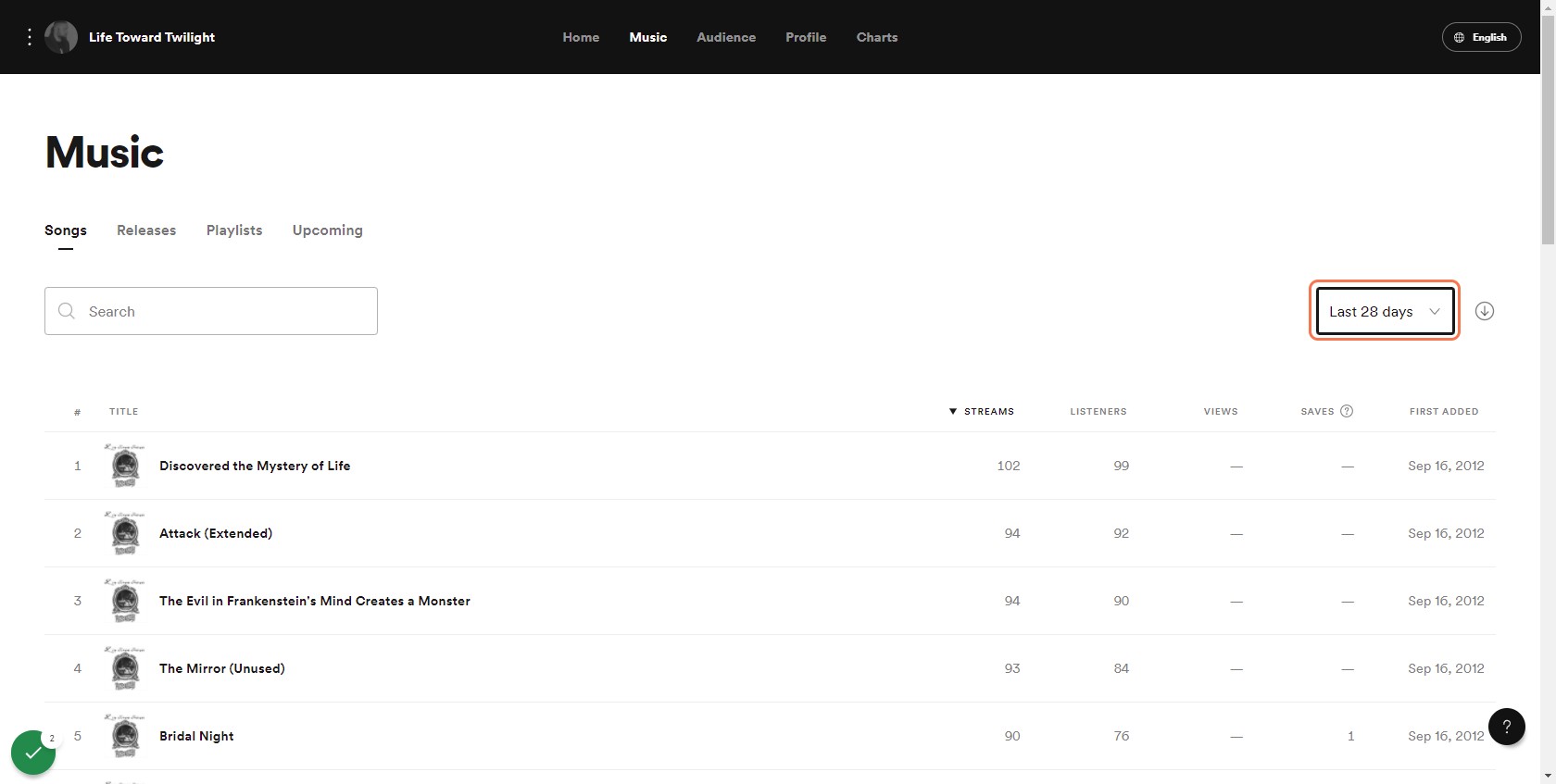1556x784 pixels.
Task: Click the 84 listeners value for The Mirror
Action: pos(1122,668)
